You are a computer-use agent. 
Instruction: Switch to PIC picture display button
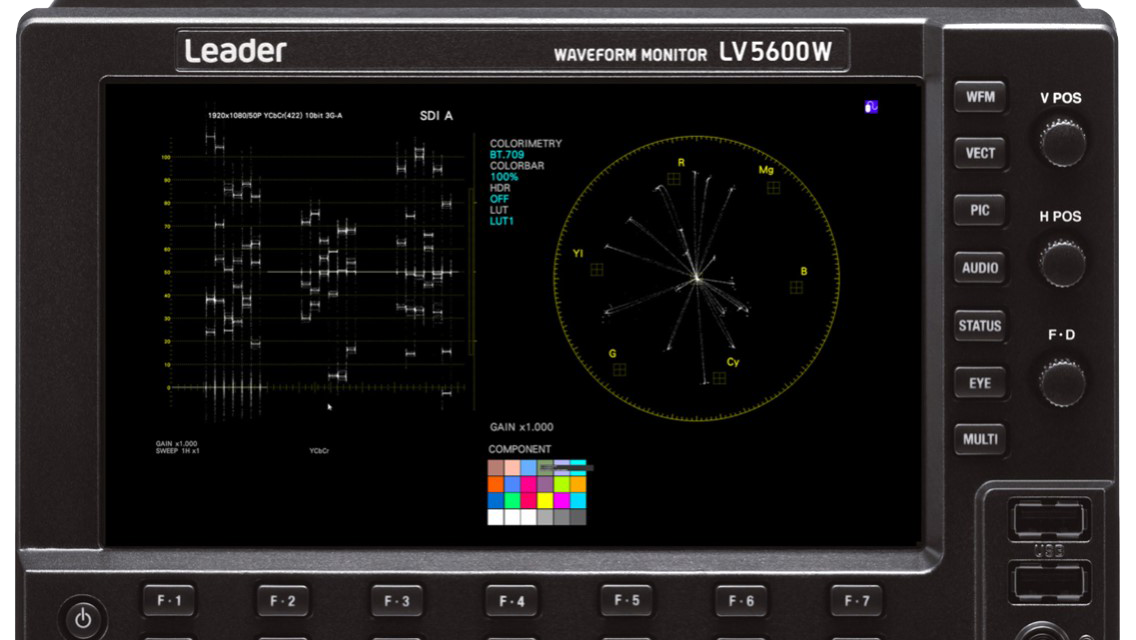tap(980, 210)
